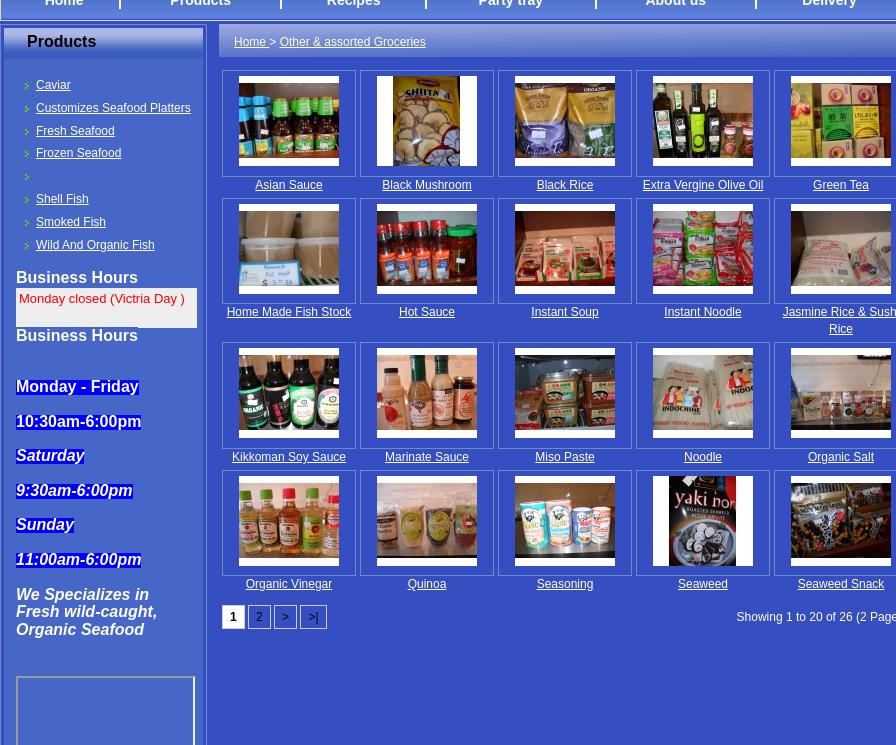
Task: Jump to the last page button
Action: 313,617
